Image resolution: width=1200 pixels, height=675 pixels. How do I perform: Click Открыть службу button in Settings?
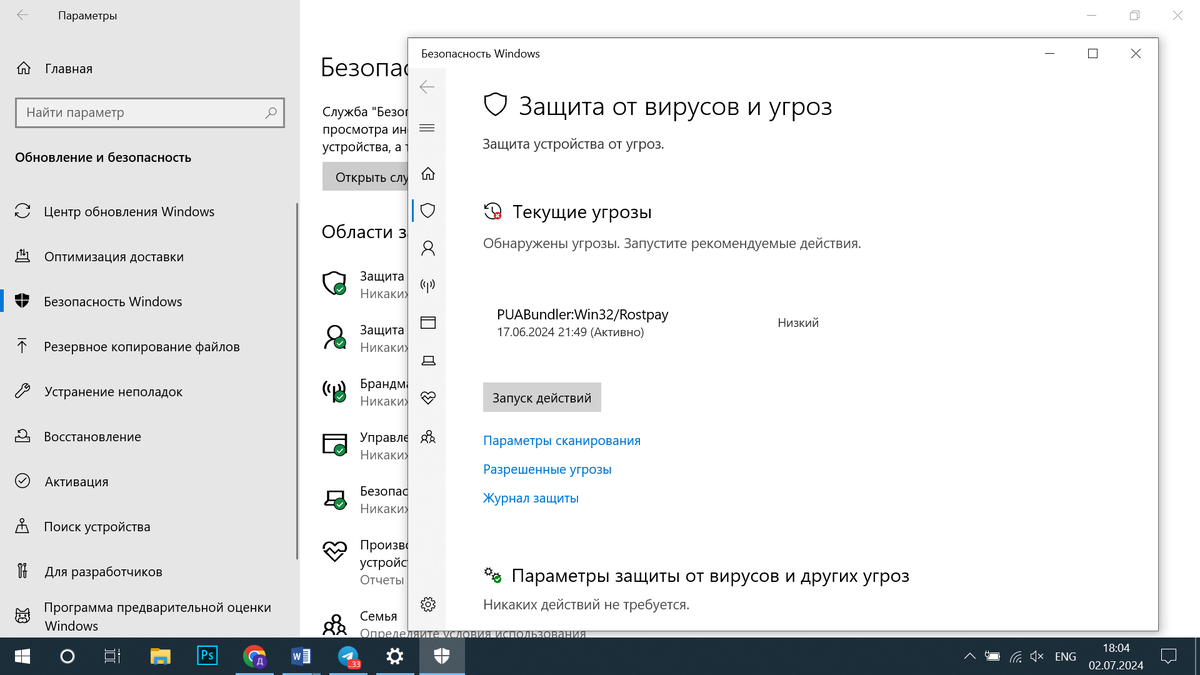pos(365,177)
